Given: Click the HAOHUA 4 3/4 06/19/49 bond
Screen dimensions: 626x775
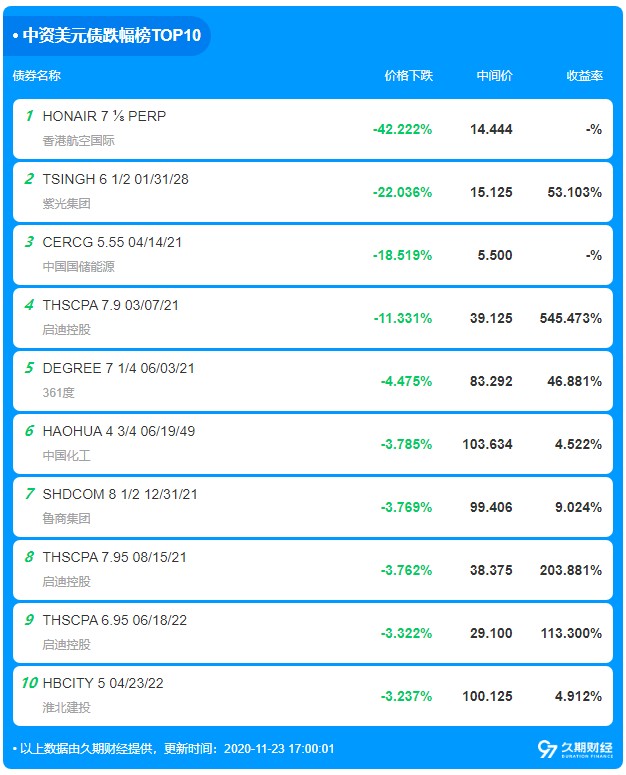Looking at the screenshot, I should pyautogui.click(x=118, y=431).
